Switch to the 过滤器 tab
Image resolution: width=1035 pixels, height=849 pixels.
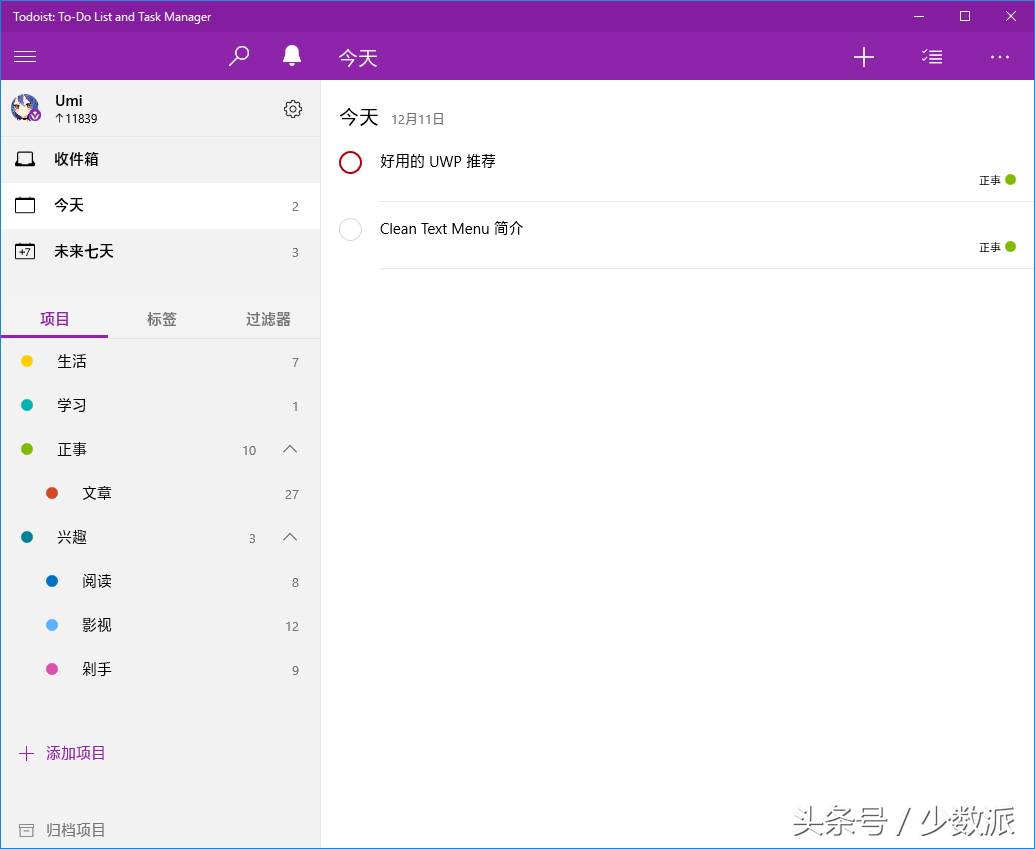[x=268, y=320]
